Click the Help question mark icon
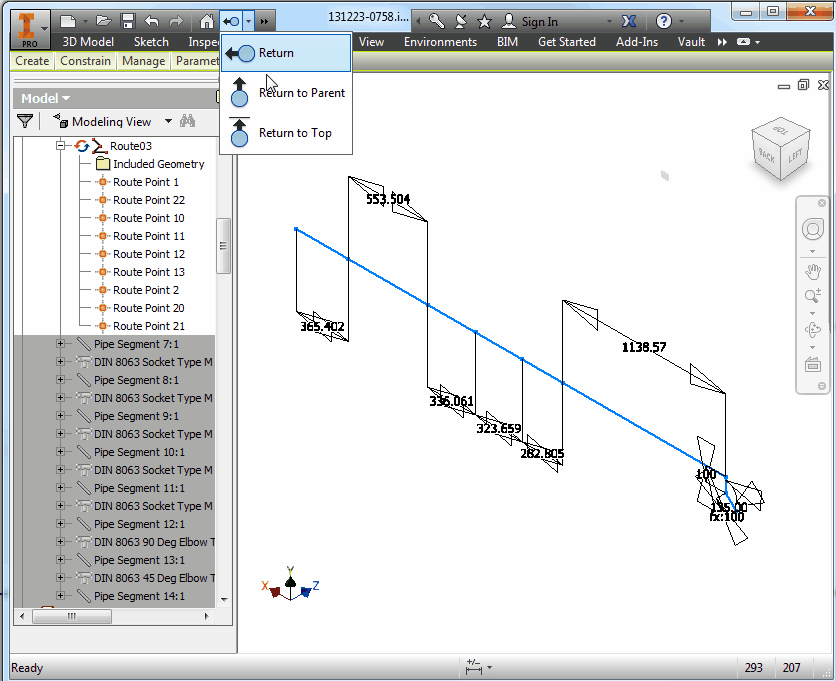Viewport: 836px width, 681px height. 663,21
